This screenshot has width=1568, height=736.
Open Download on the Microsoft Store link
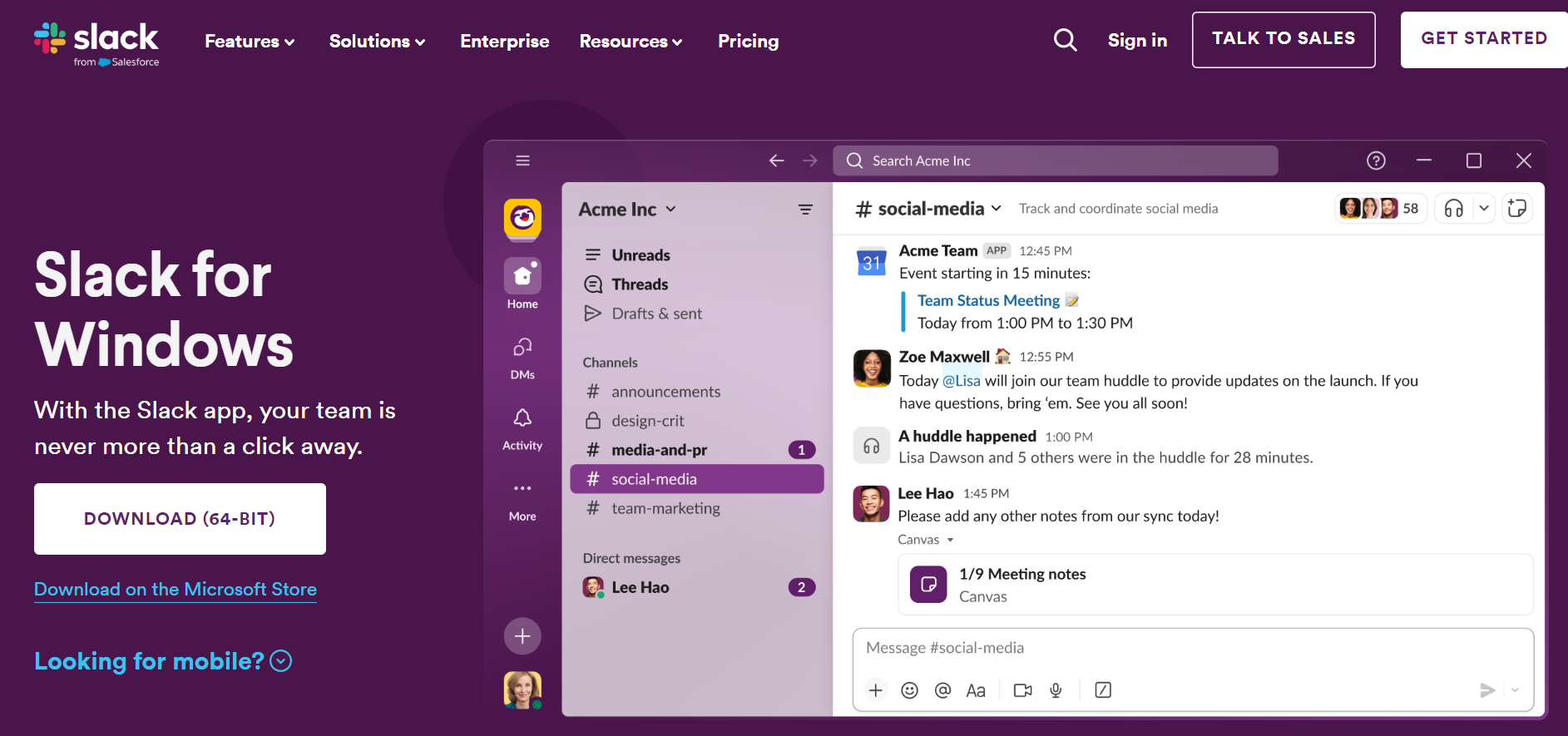176,589
